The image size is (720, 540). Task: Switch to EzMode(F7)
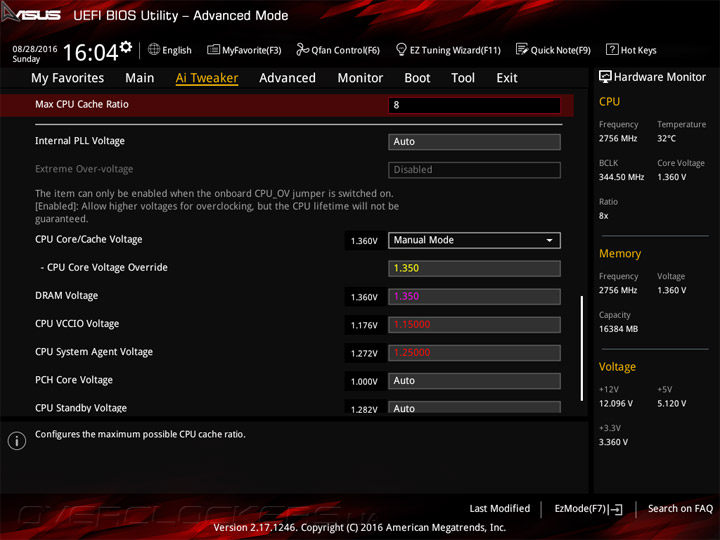pos(588,509)
